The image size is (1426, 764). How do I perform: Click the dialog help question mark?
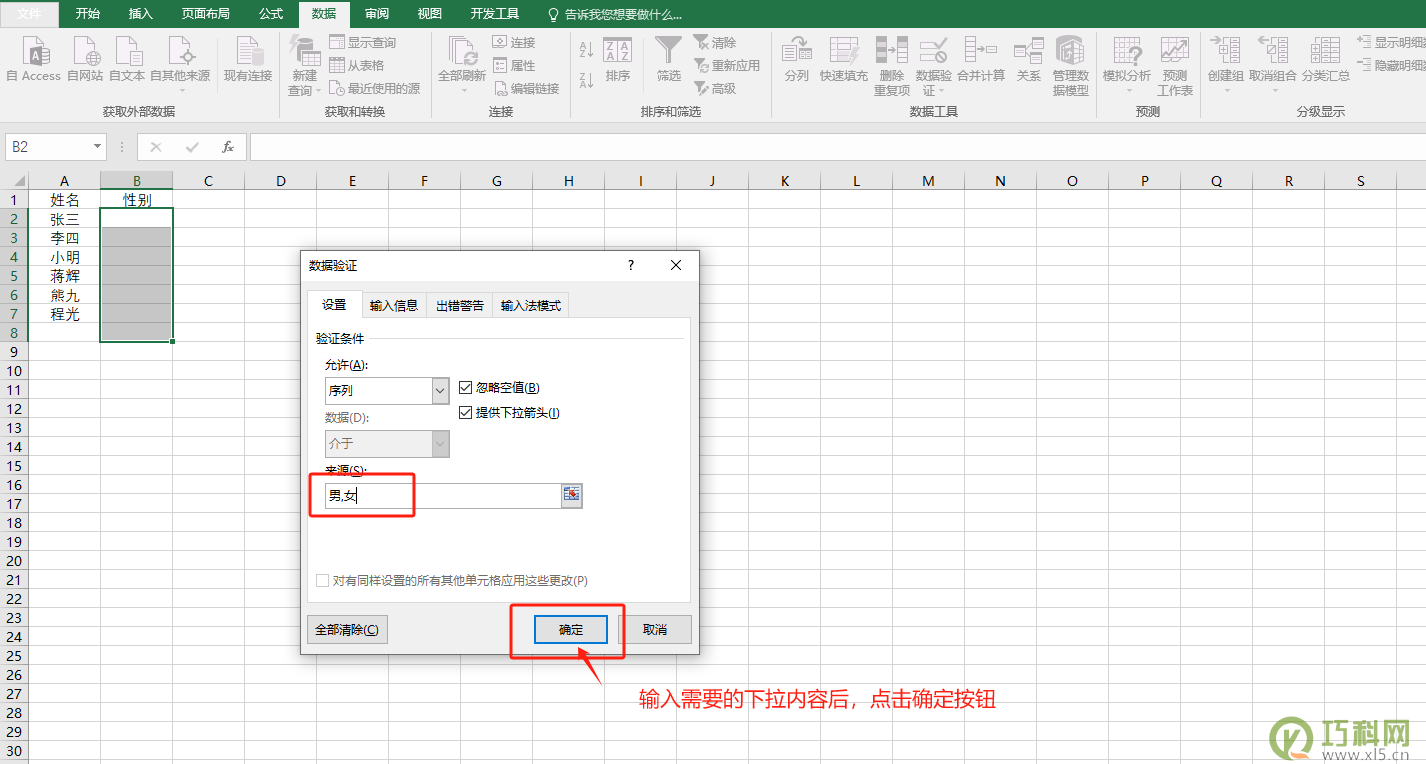tap(631, 265)
